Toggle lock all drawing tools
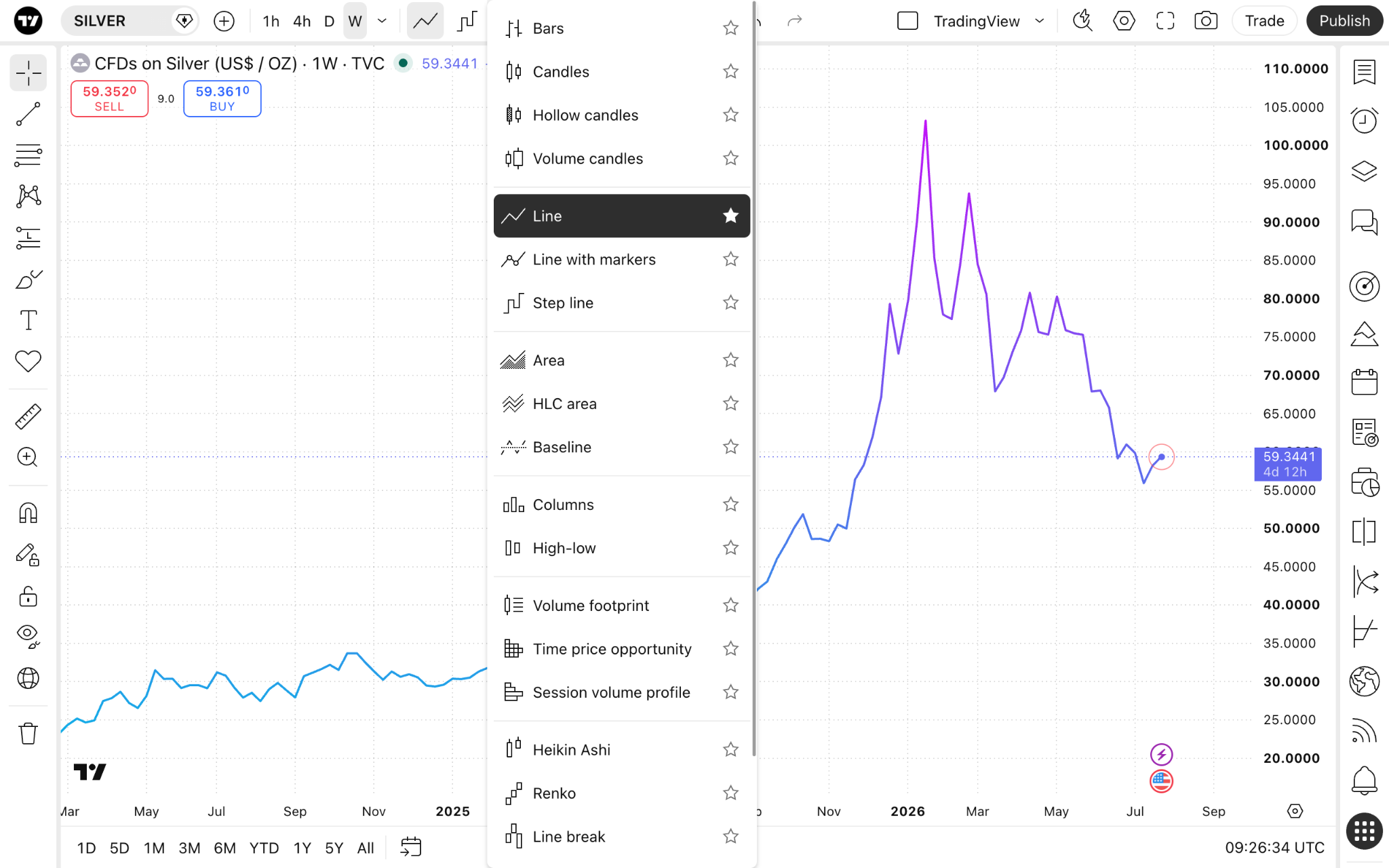 28,596
